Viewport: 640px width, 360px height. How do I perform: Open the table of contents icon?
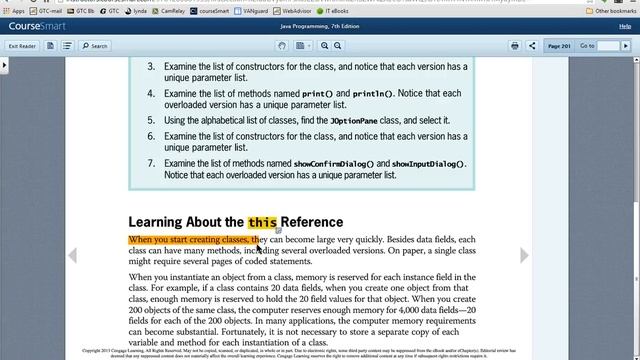coord(67,46)
